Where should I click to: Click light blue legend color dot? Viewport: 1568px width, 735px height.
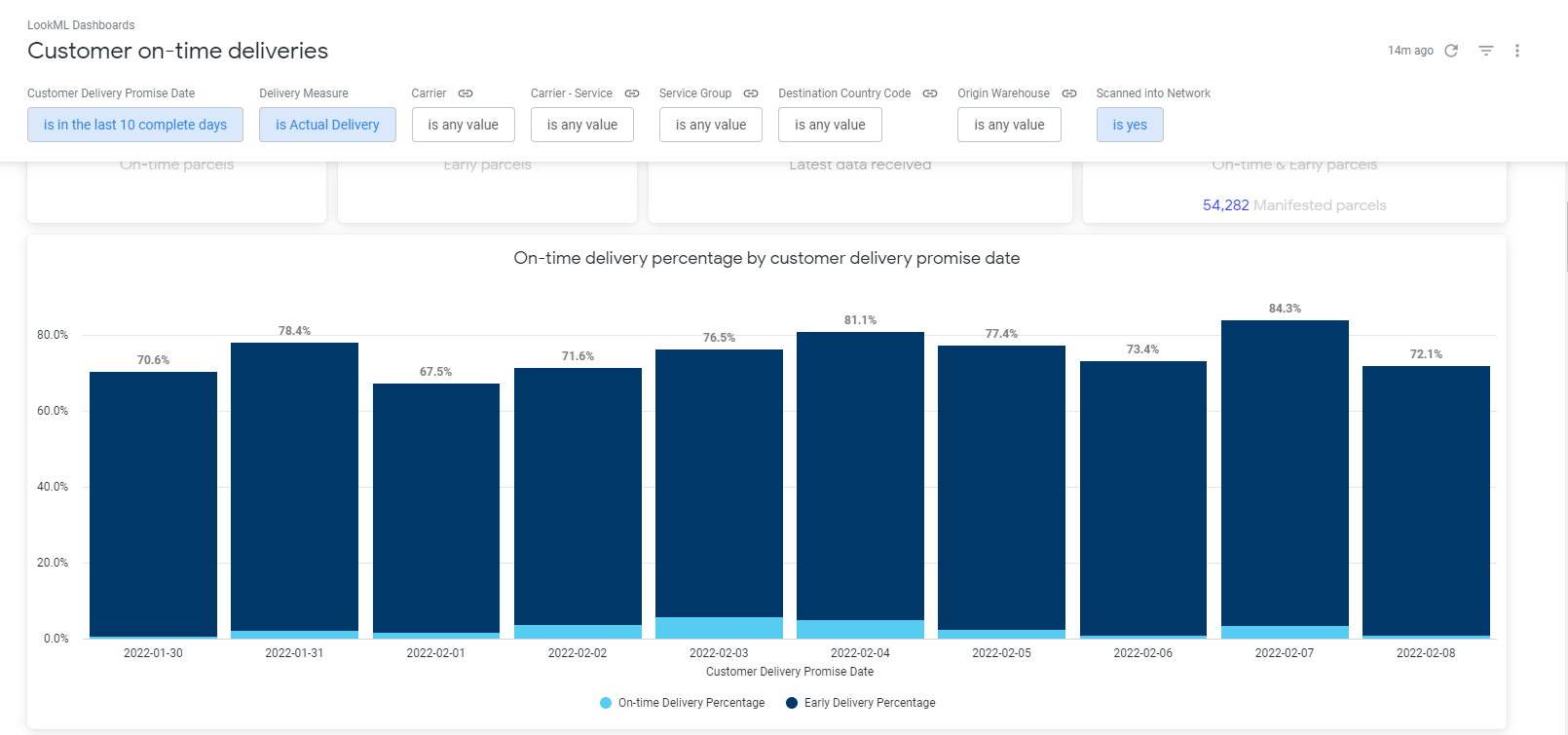pos(606,703)
